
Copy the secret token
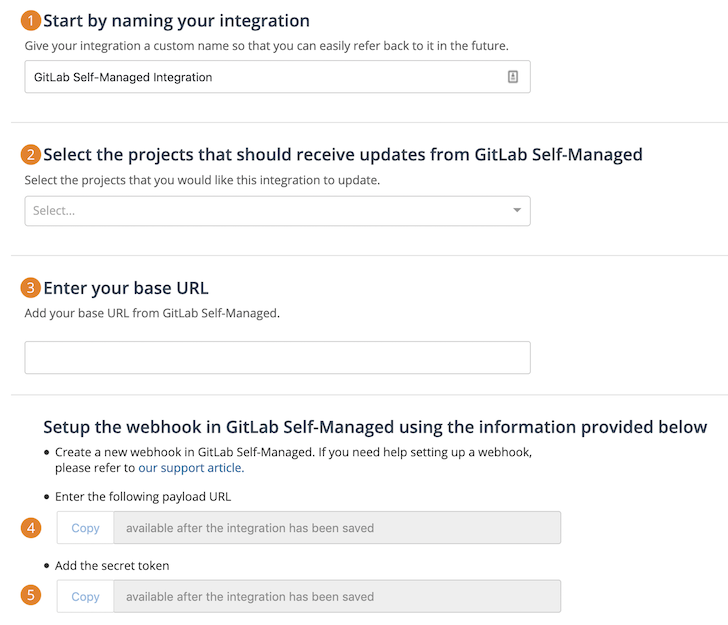86,597
